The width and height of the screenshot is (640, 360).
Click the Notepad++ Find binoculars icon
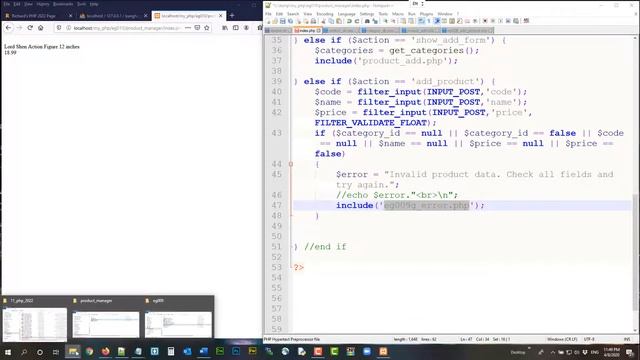click(x=367, y=21)
